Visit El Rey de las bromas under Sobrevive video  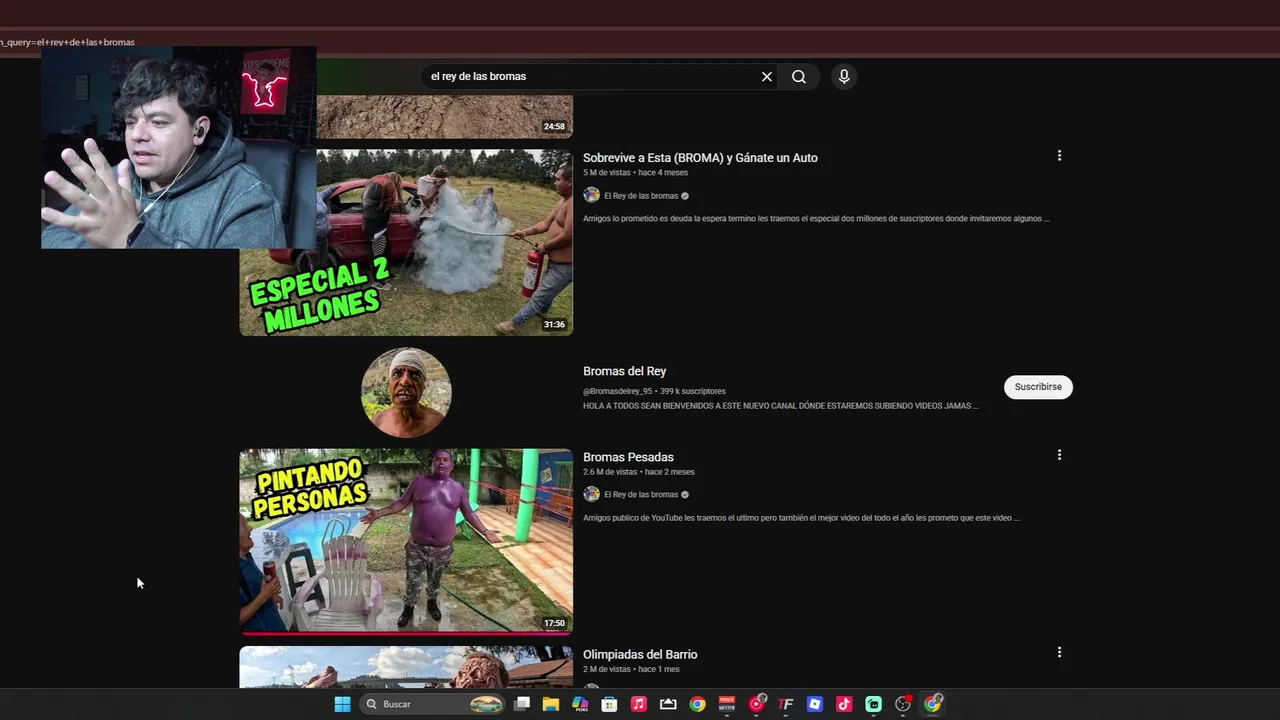641,196
